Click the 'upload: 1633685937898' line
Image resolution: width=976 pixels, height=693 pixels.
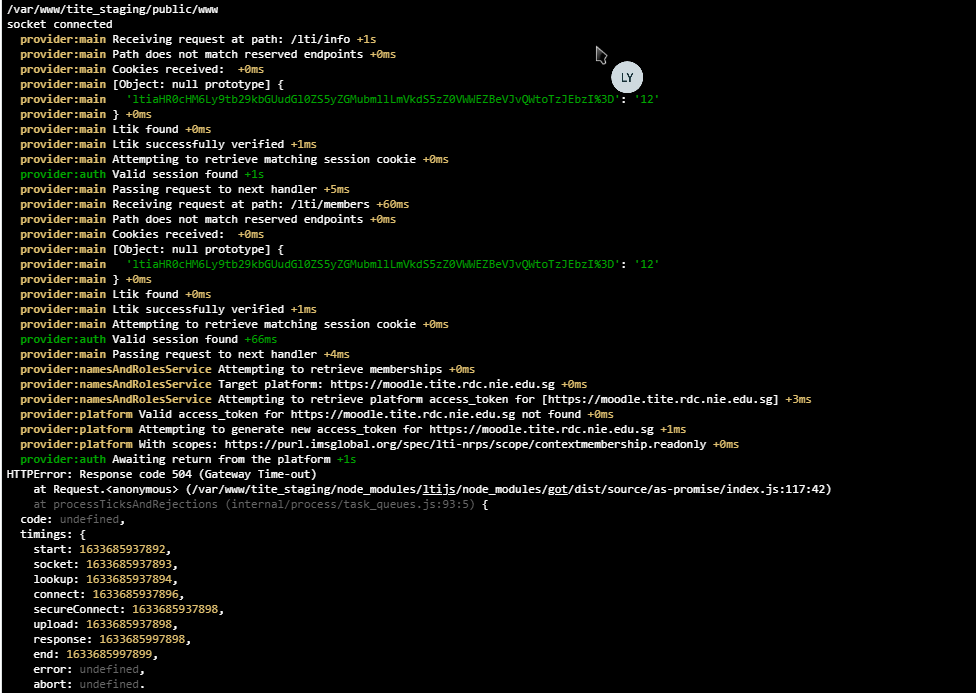[x=106, y=624]
